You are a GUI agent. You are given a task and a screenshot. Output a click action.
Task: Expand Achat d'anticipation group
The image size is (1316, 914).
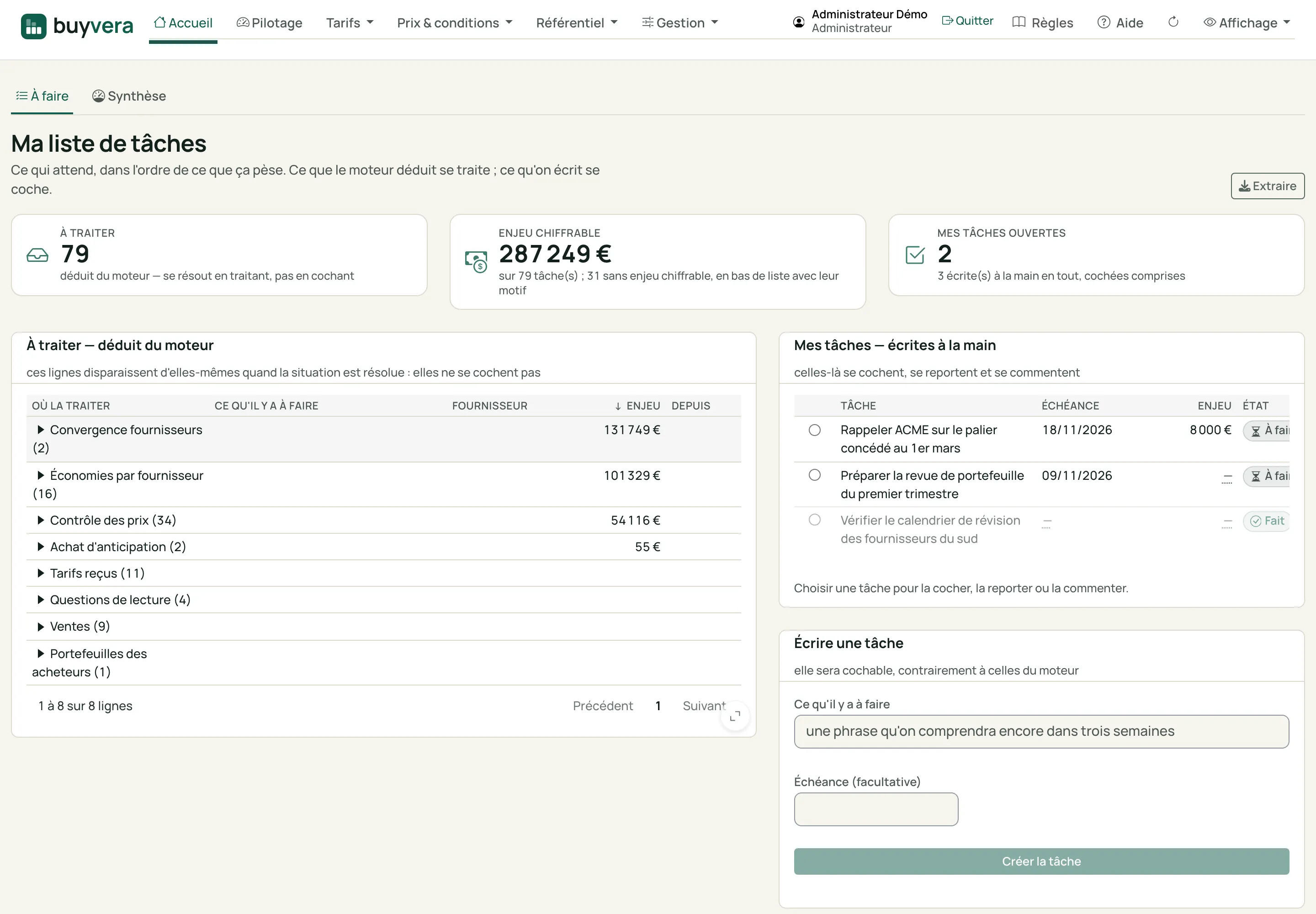(41, 547)
